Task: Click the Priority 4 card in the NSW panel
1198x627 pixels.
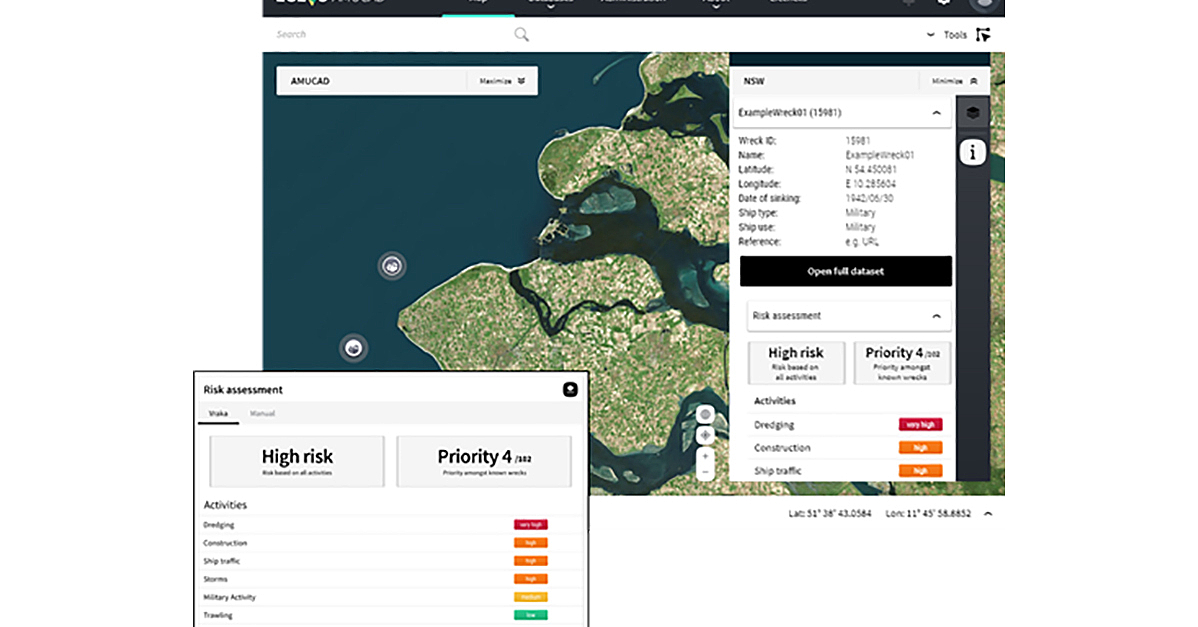Action: pyautogui.click(x=902, y=362)
